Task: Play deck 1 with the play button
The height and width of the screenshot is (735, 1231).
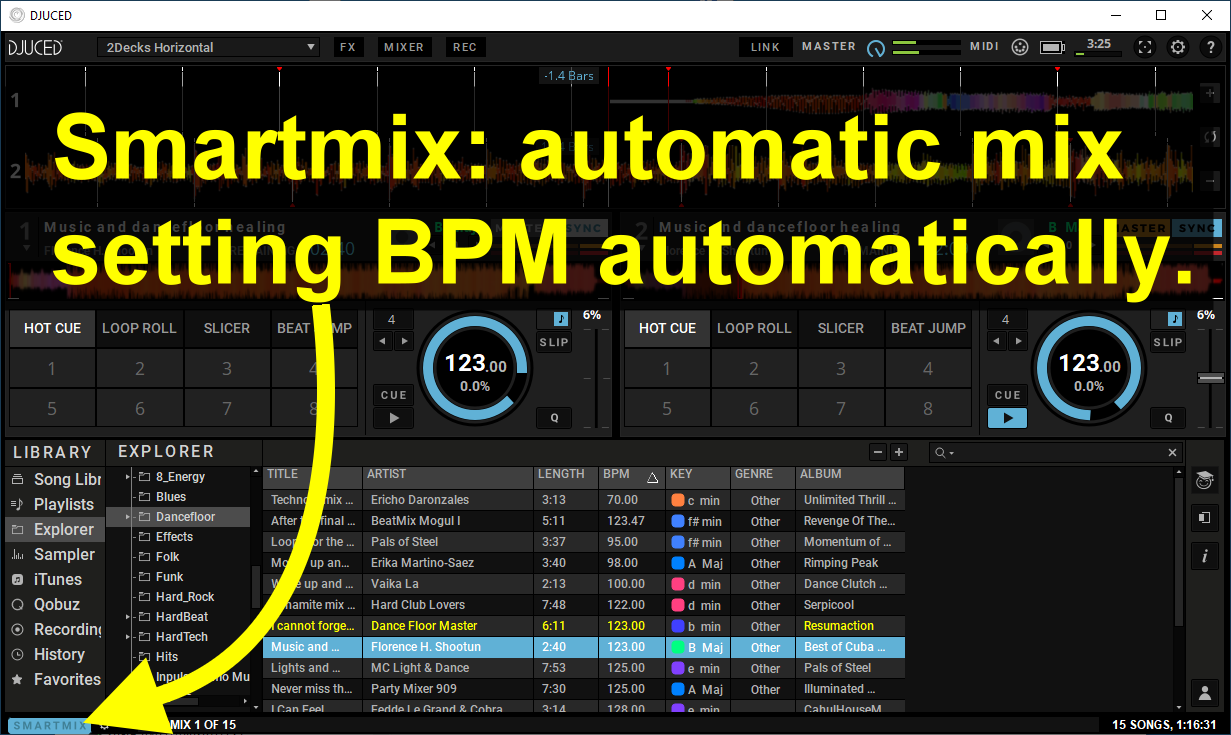Action: (394, 418)
